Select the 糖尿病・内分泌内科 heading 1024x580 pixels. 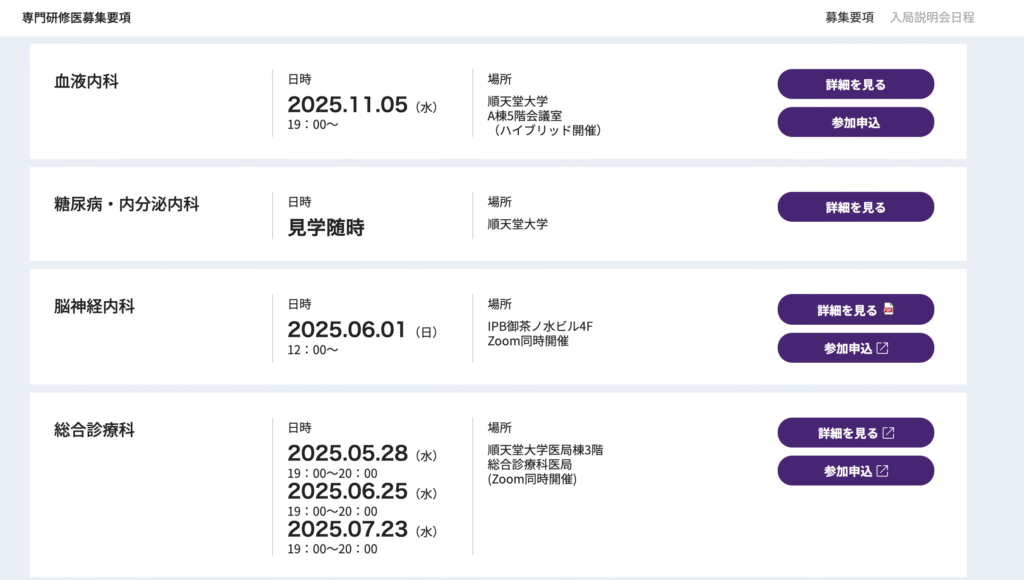point(126,205)
